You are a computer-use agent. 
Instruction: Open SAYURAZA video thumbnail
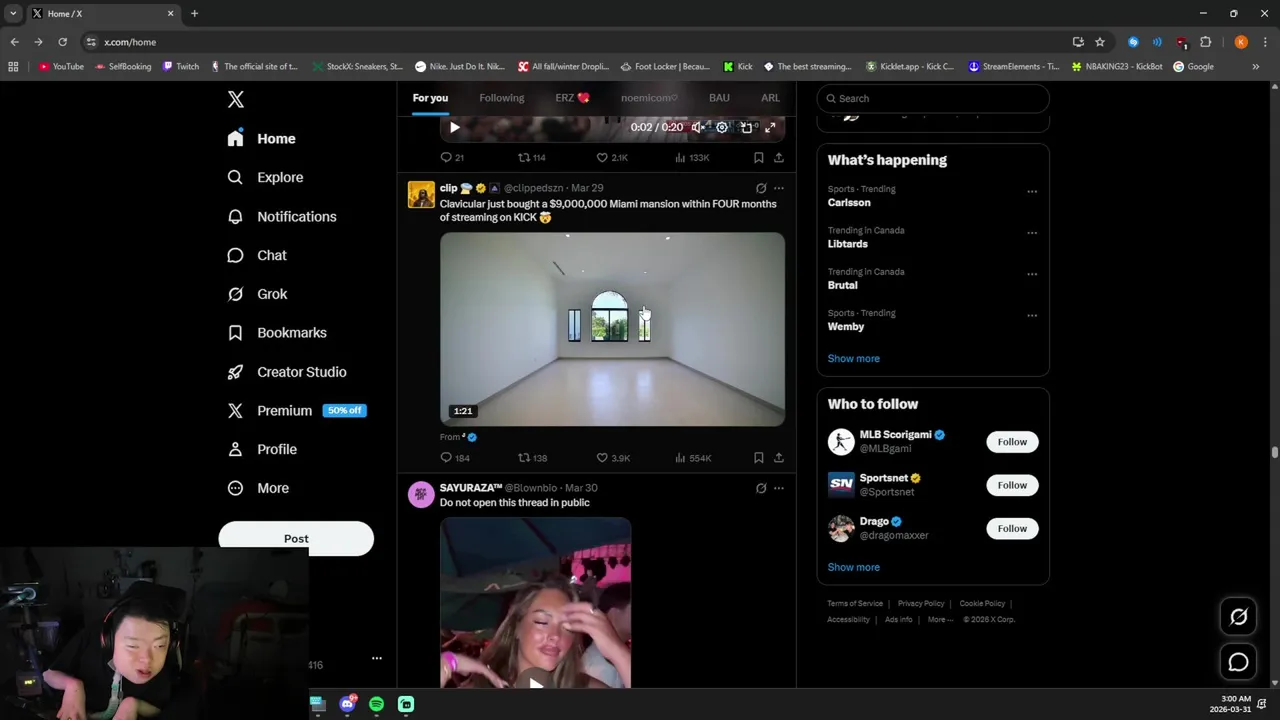pos(535,602)
